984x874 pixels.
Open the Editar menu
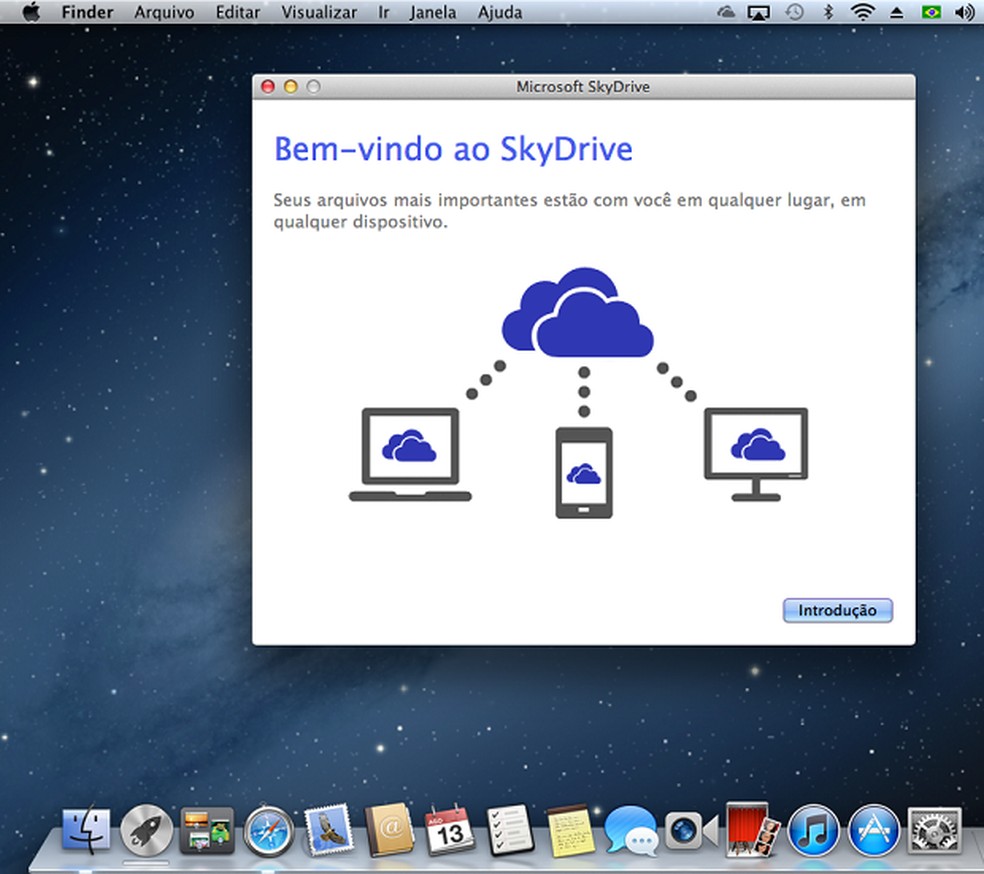238,12
